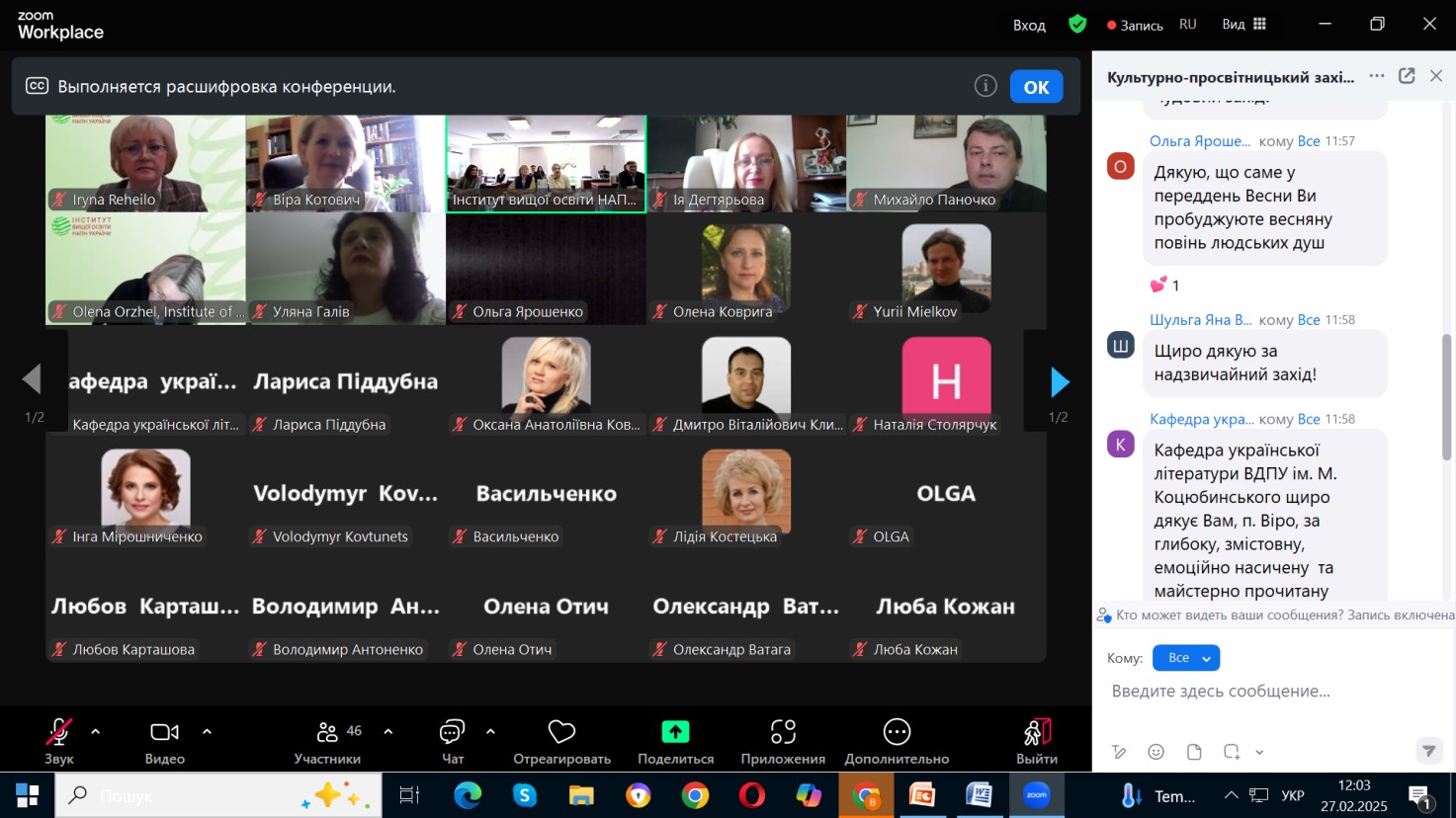1456x818 pixels.
Task: Go to next page of participants
Action: tap(1060, 381)
